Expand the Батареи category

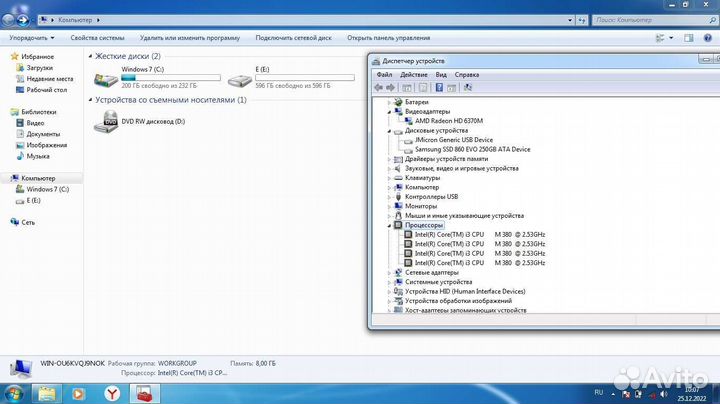pos(390,102)
